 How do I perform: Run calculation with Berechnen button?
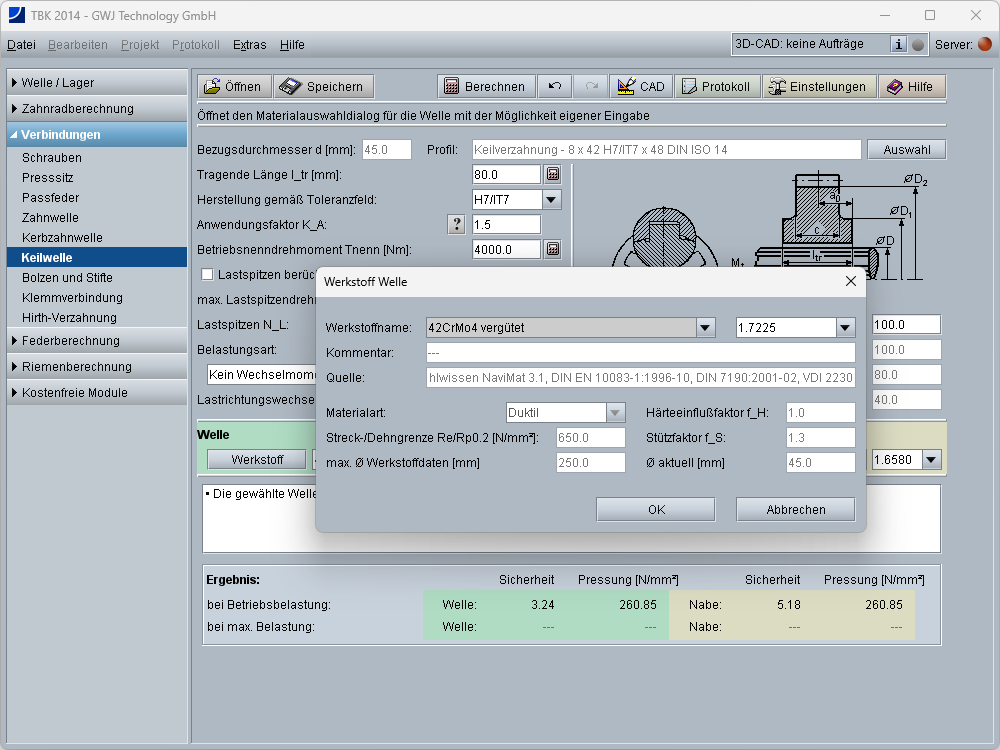(x=485, y=86)
